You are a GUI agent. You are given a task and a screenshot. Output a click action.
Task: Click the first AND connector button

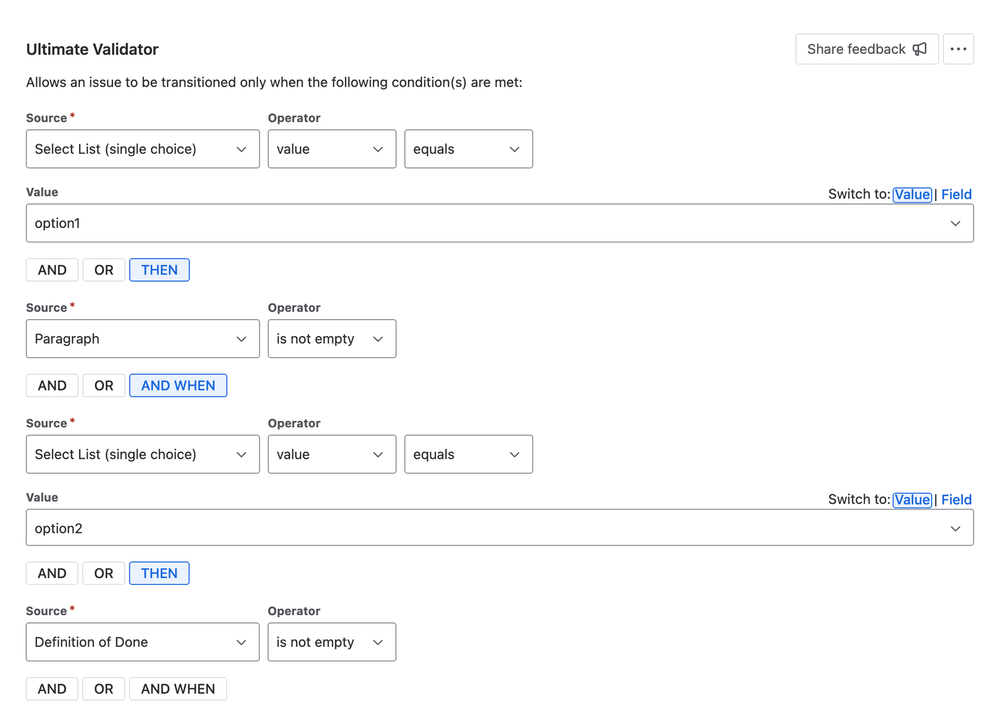pos(52,270)
